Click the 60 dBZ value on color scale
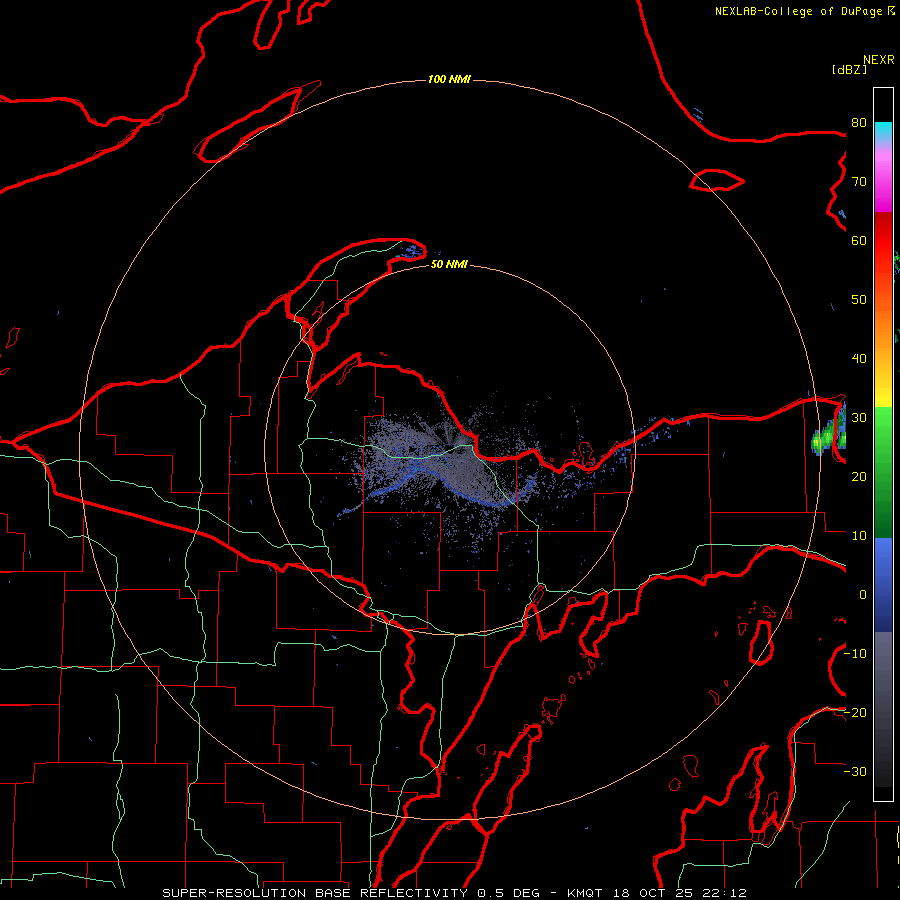The image size is (900, 900). click(859, 240)
